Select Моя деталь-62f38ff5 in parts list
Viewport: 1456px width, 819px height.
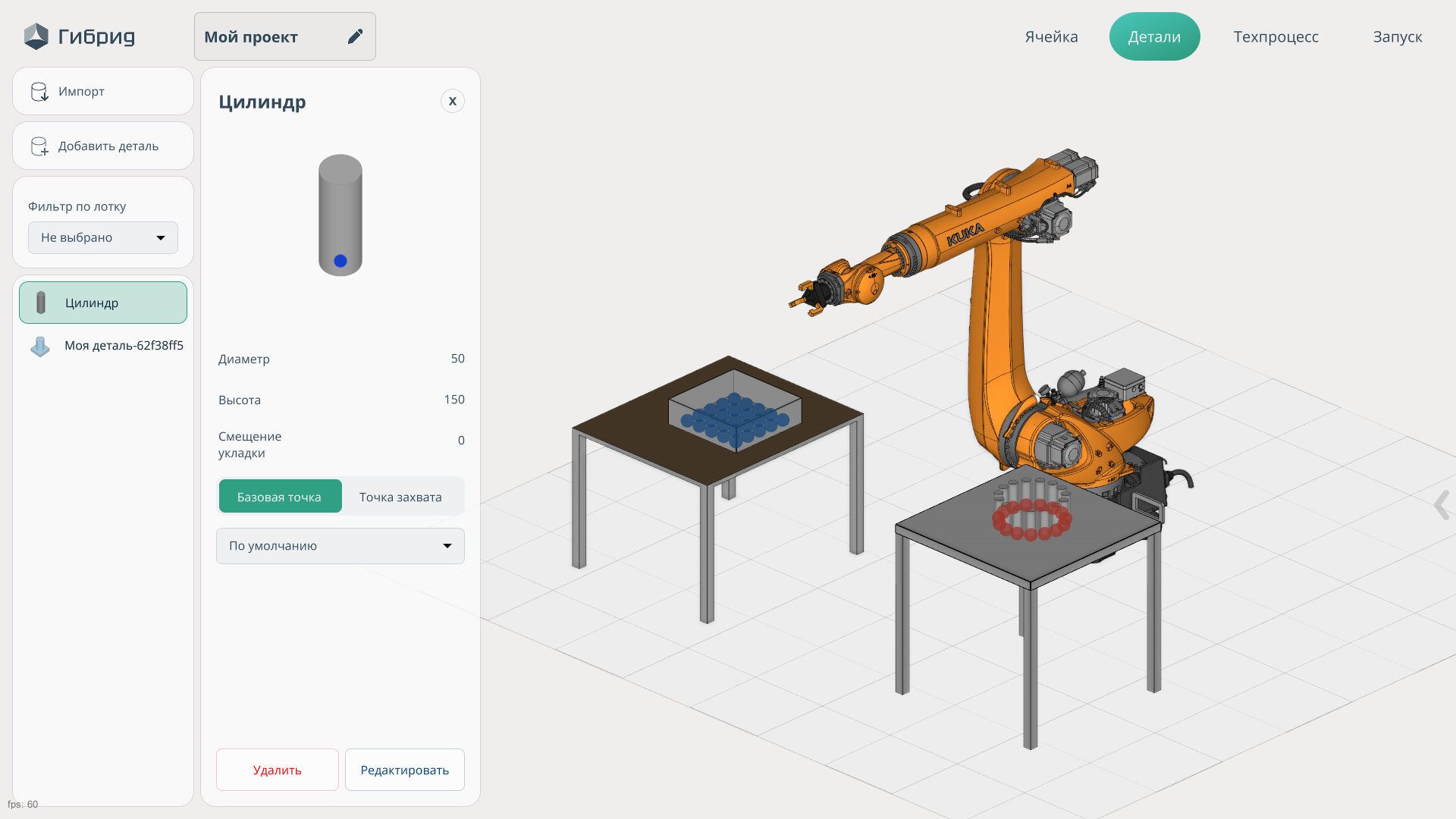coord(124,345)
